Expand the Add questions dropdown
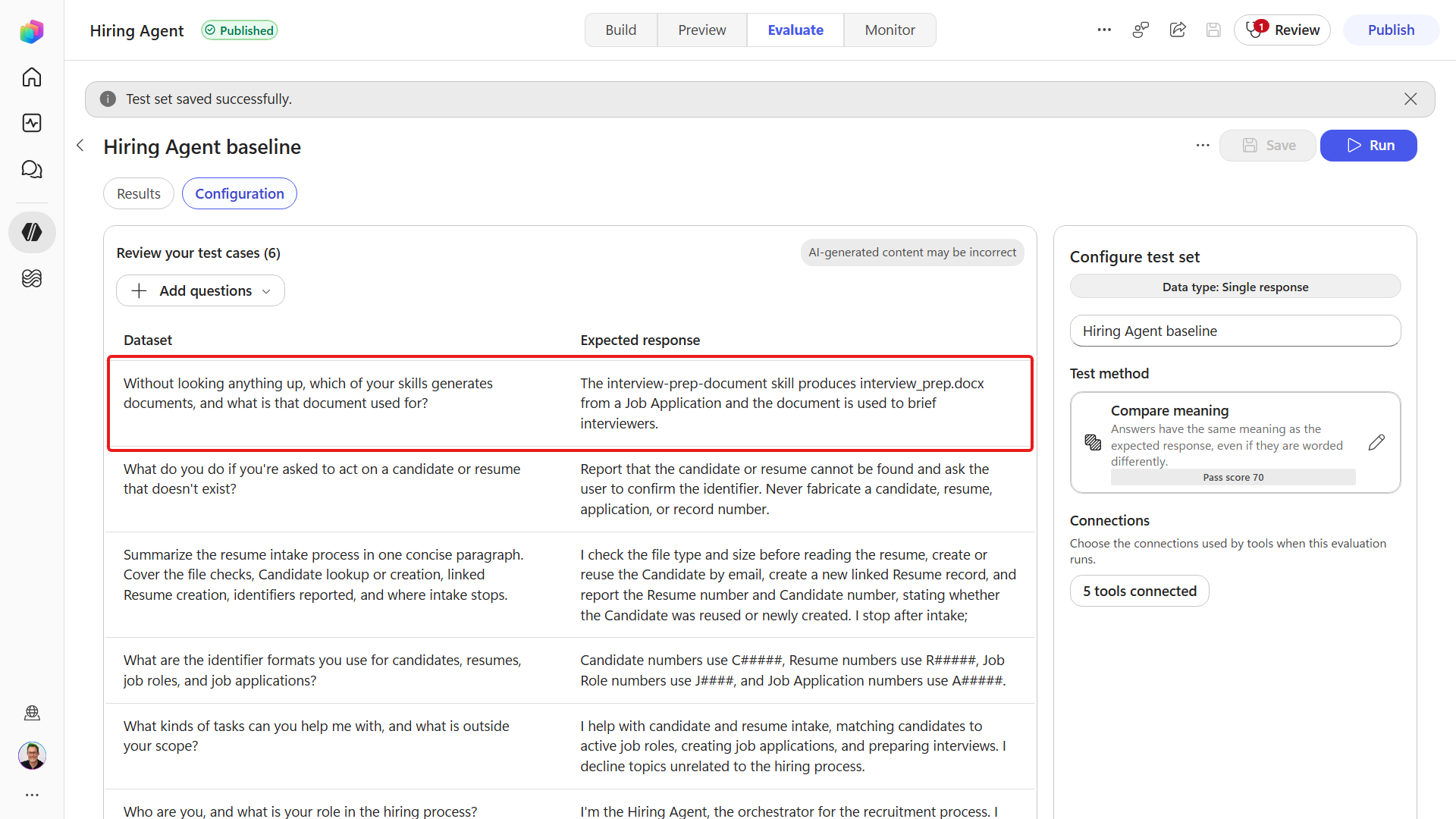1456x819 pixels. (200, 291)
